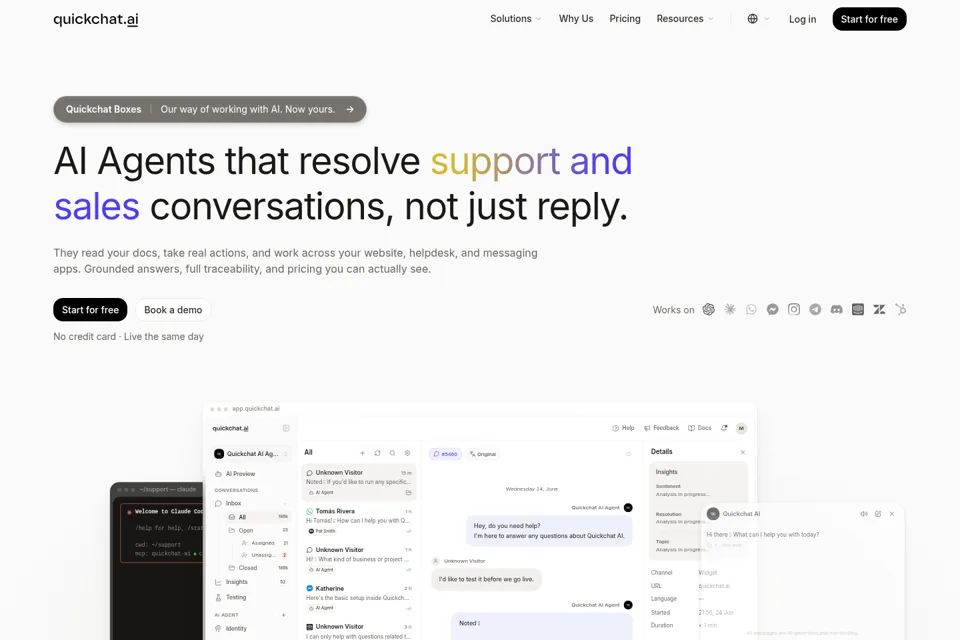Open the Katherine conversation

click(x=359, y=598)
